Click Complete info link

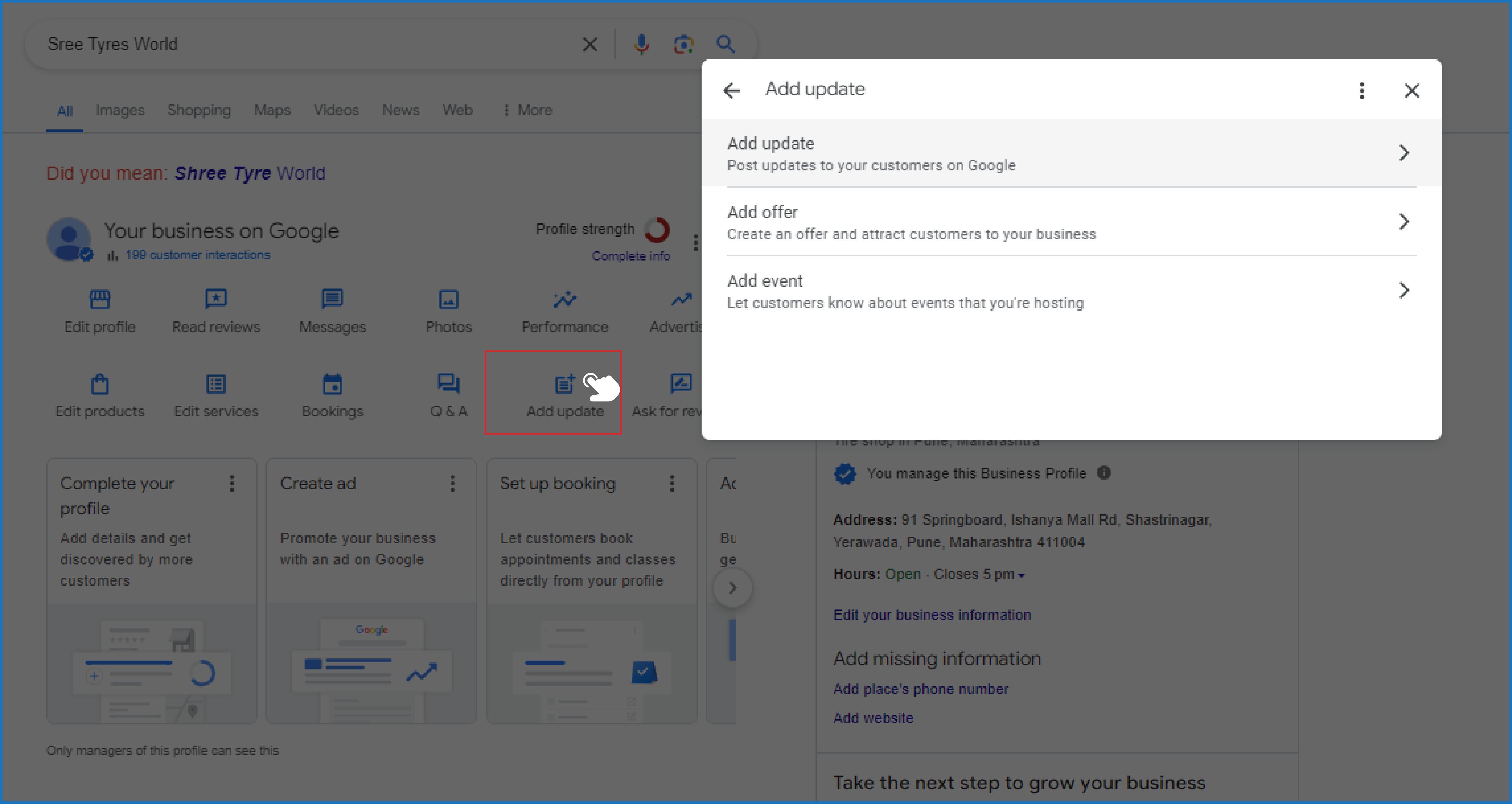(x=630, y=256)
